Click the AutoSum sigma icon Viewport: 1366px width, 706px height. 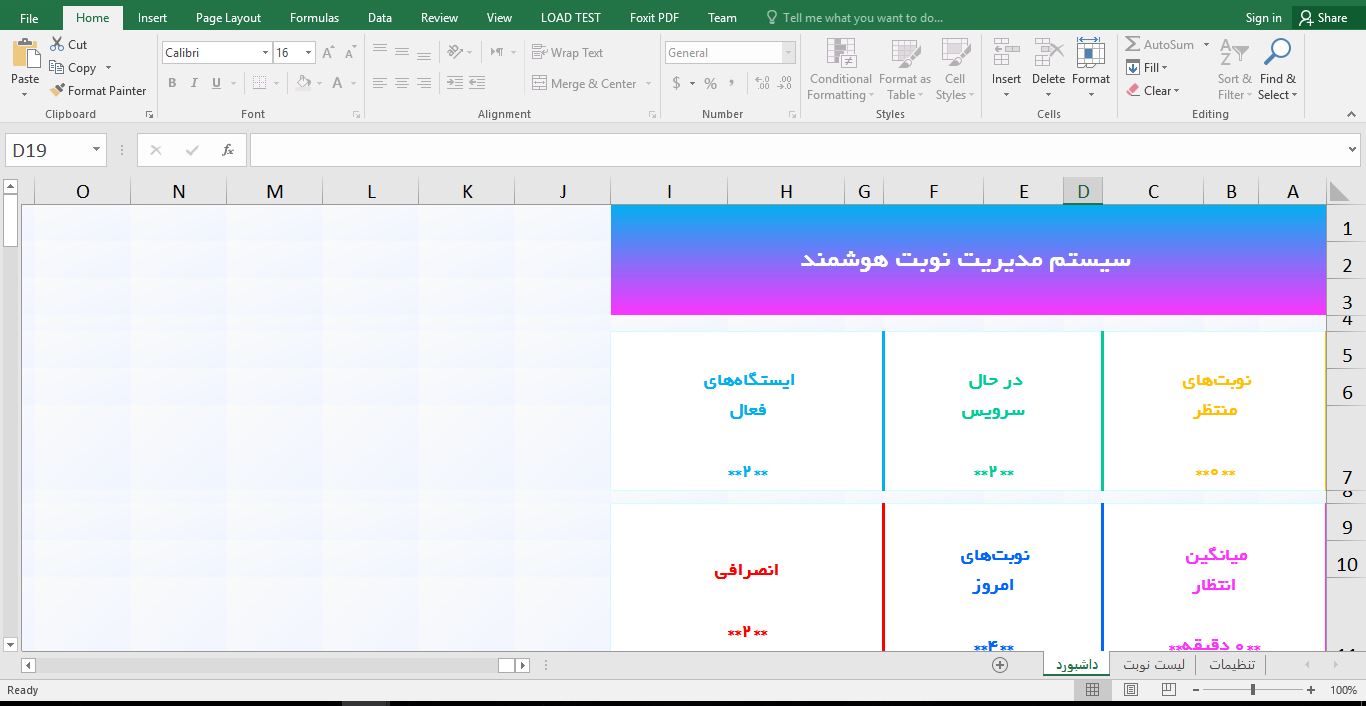coord(1133,45)
